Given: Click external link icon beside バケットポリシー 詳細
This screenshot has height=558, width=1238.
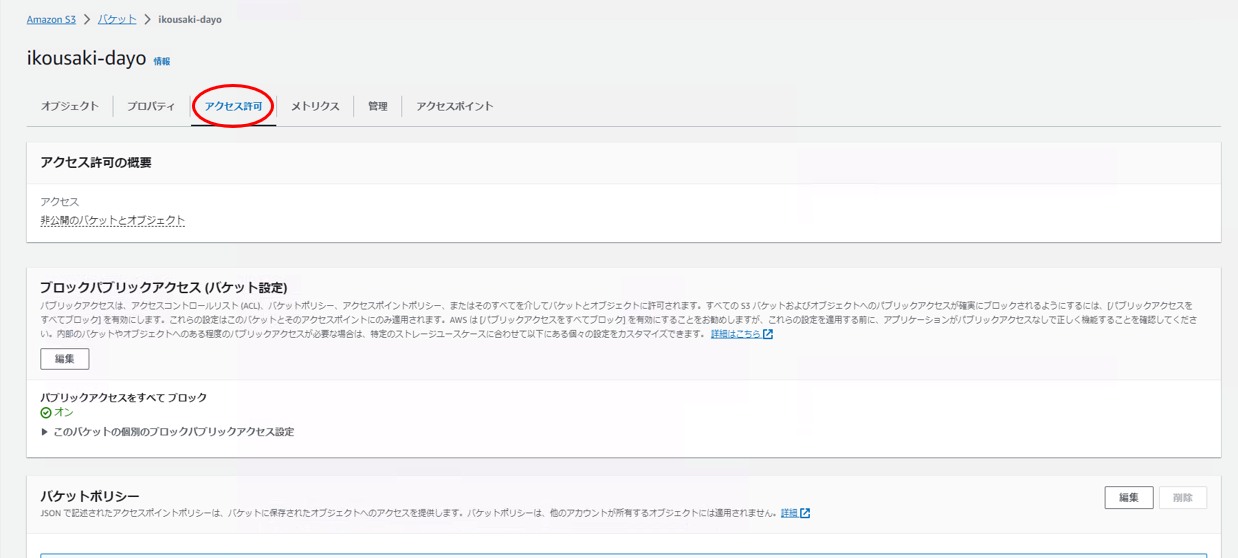Looking at the screenshot, I should (805, 513).
